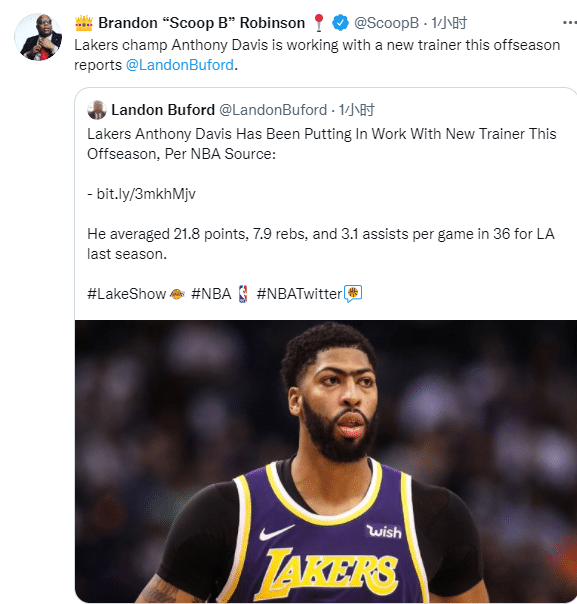Click the Brandon “Scoop B” Robinson display name

tap(201, 23)
